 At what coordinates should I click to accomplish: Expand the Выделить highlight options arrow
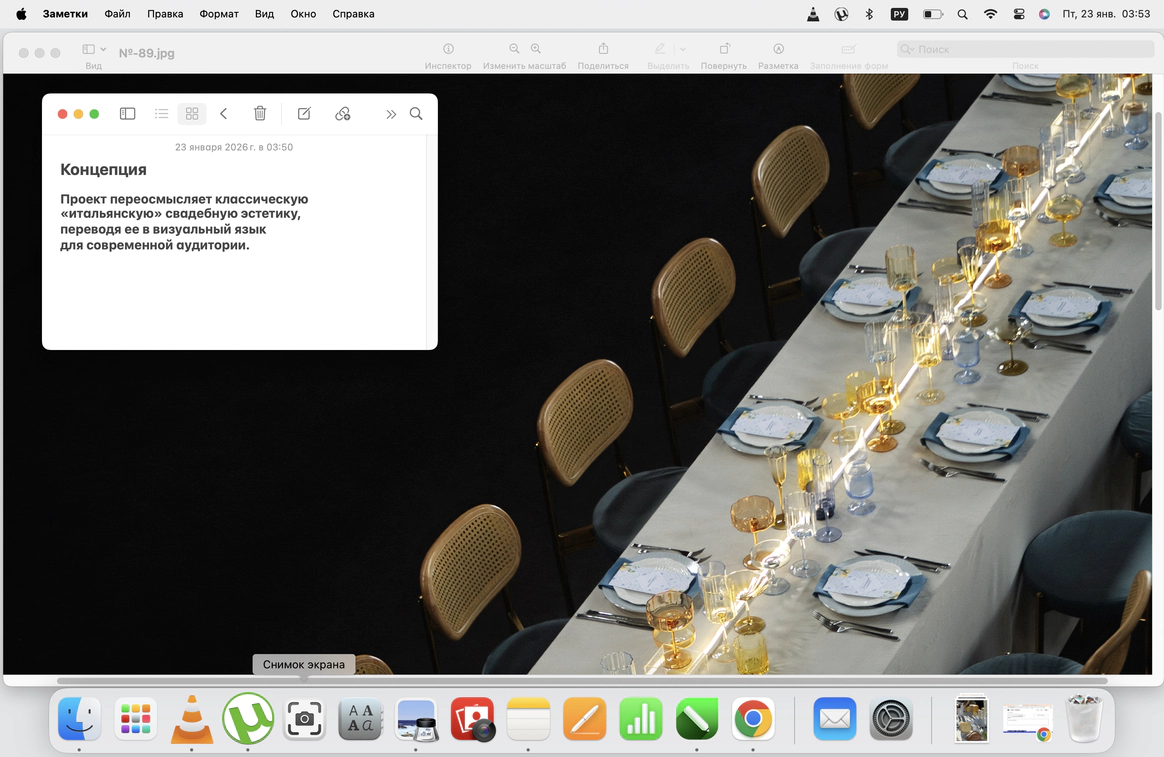tap(683, 49)
